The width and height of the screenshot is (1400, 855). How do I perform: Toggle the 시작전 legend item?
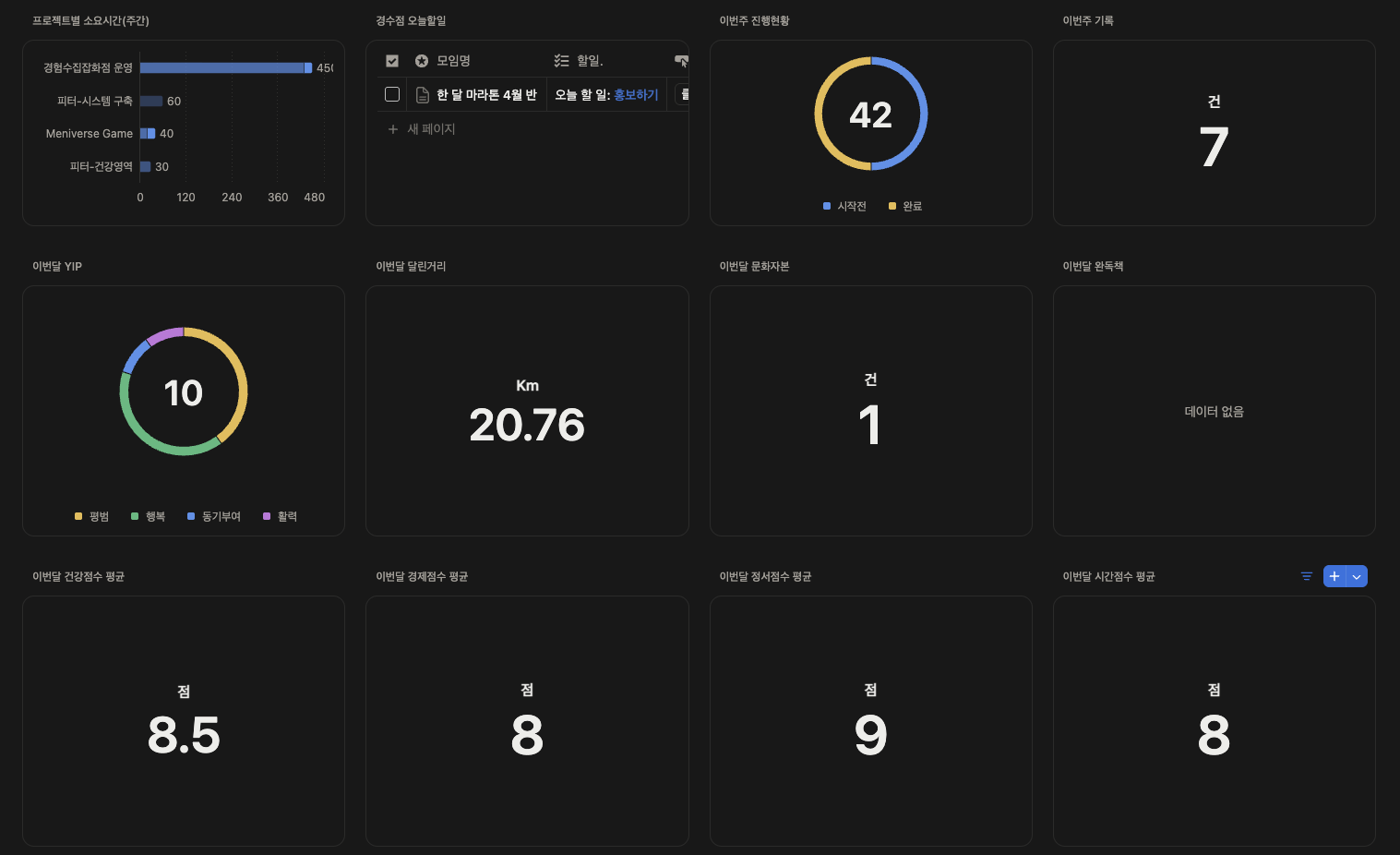[x=844, y=207]
